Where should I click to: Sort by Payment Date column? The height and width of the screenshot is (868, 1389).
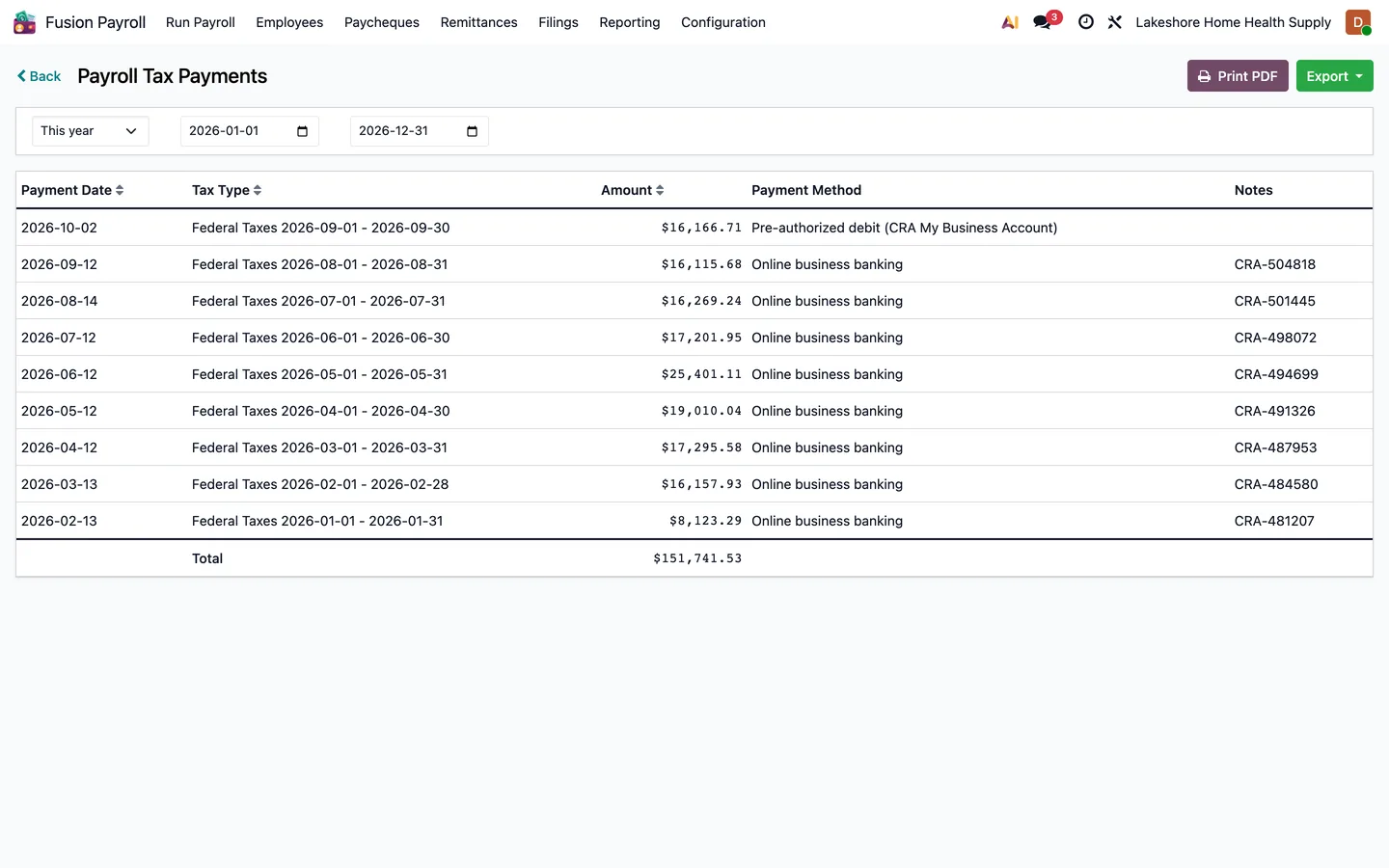click(72, 190)
